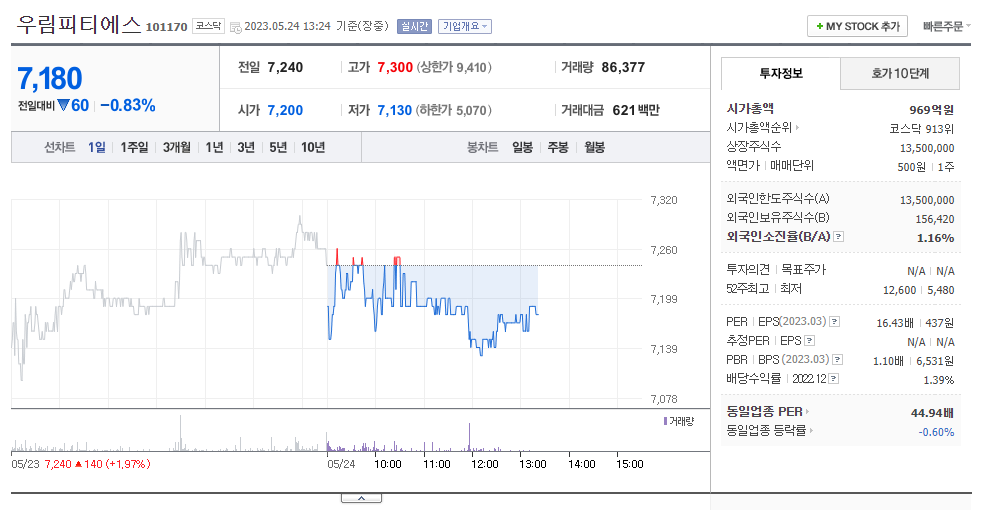Select the 10년 line chart period
The height and width of the screenshot is (510, 985).
coord(313,147)
